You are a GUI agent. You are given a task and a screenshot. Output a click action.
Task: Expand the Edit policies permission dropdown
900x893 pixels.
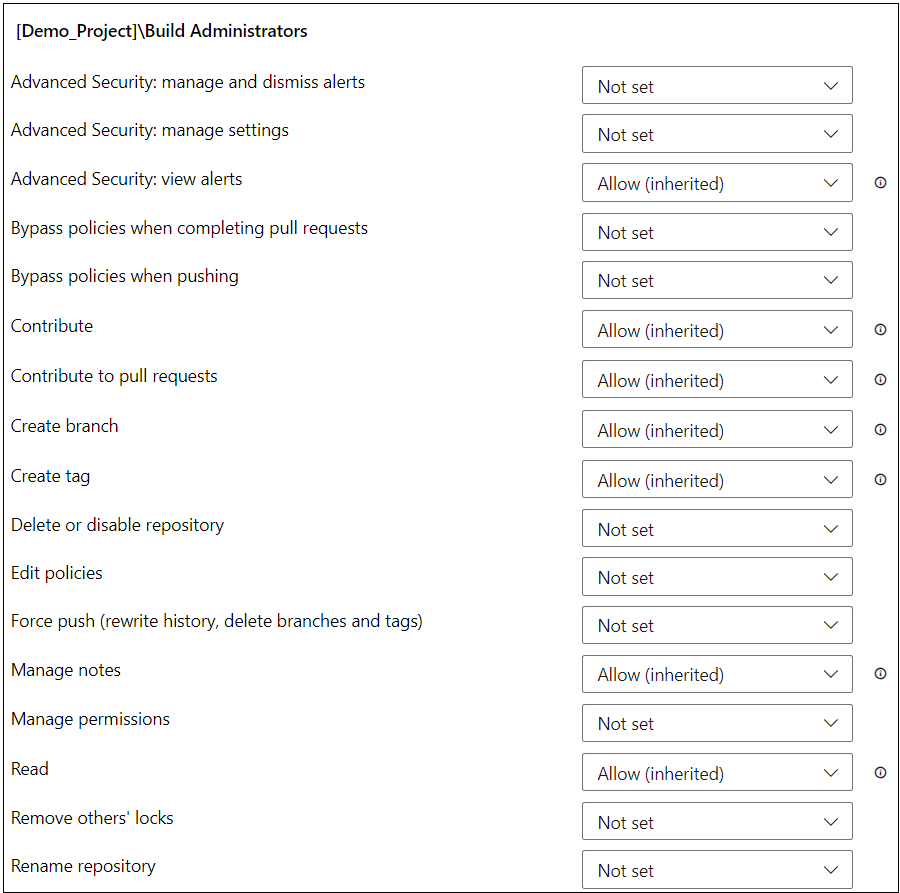coord(717,577)
